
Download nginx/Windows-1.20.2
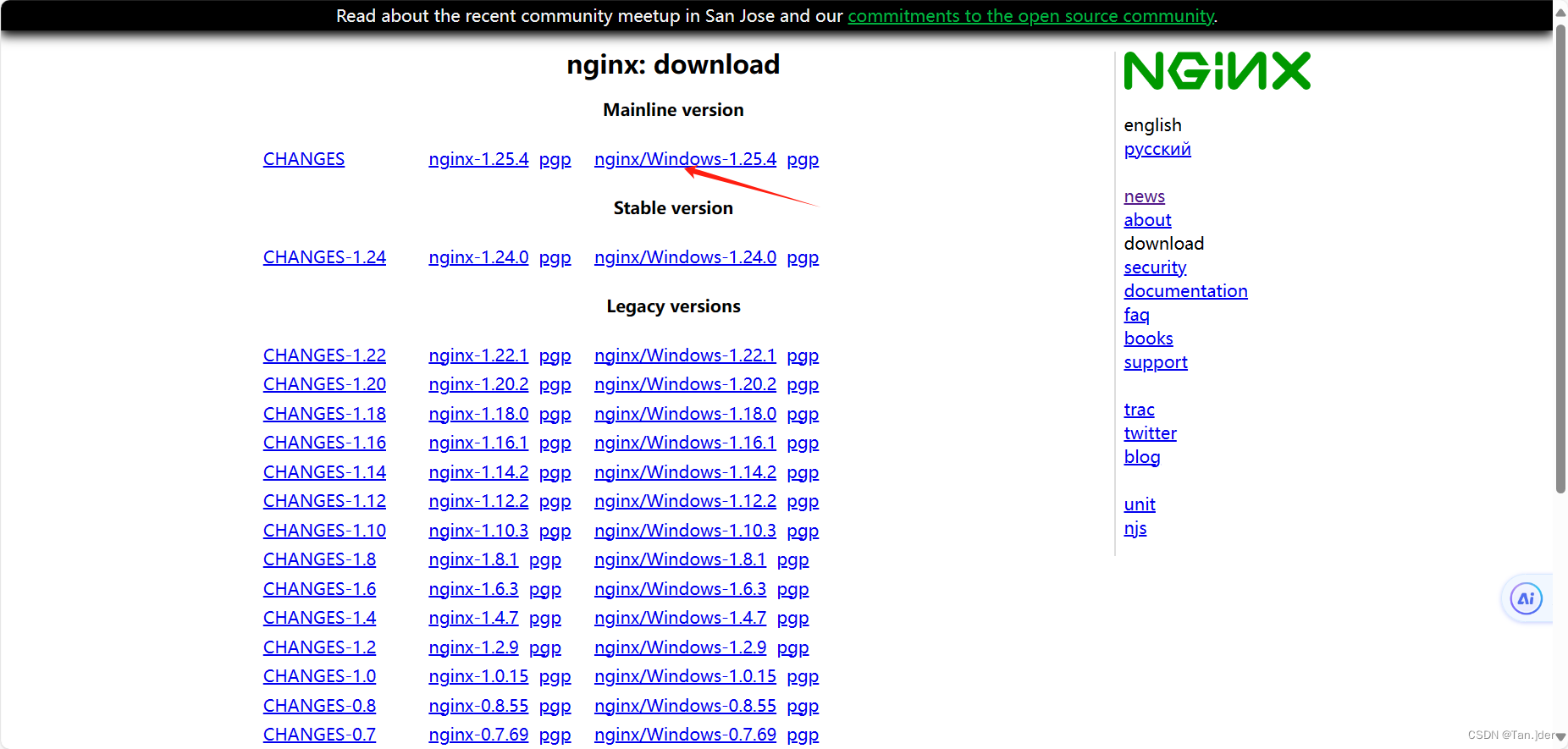tap(685, 384)
